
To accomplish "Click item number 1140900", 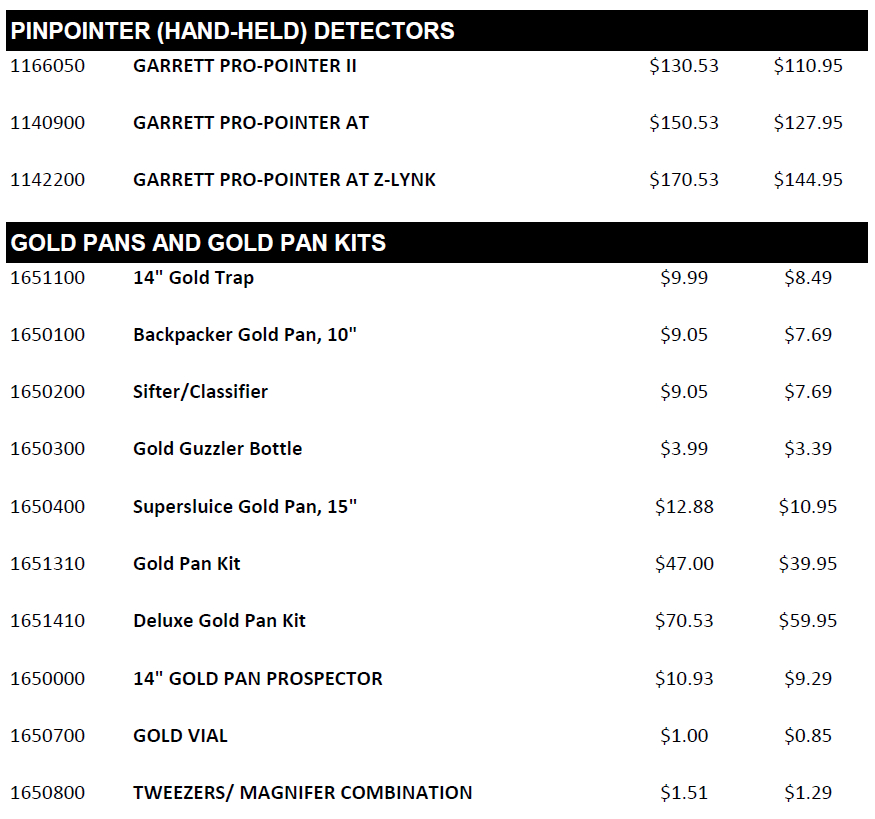I will [x=47, y=123].
